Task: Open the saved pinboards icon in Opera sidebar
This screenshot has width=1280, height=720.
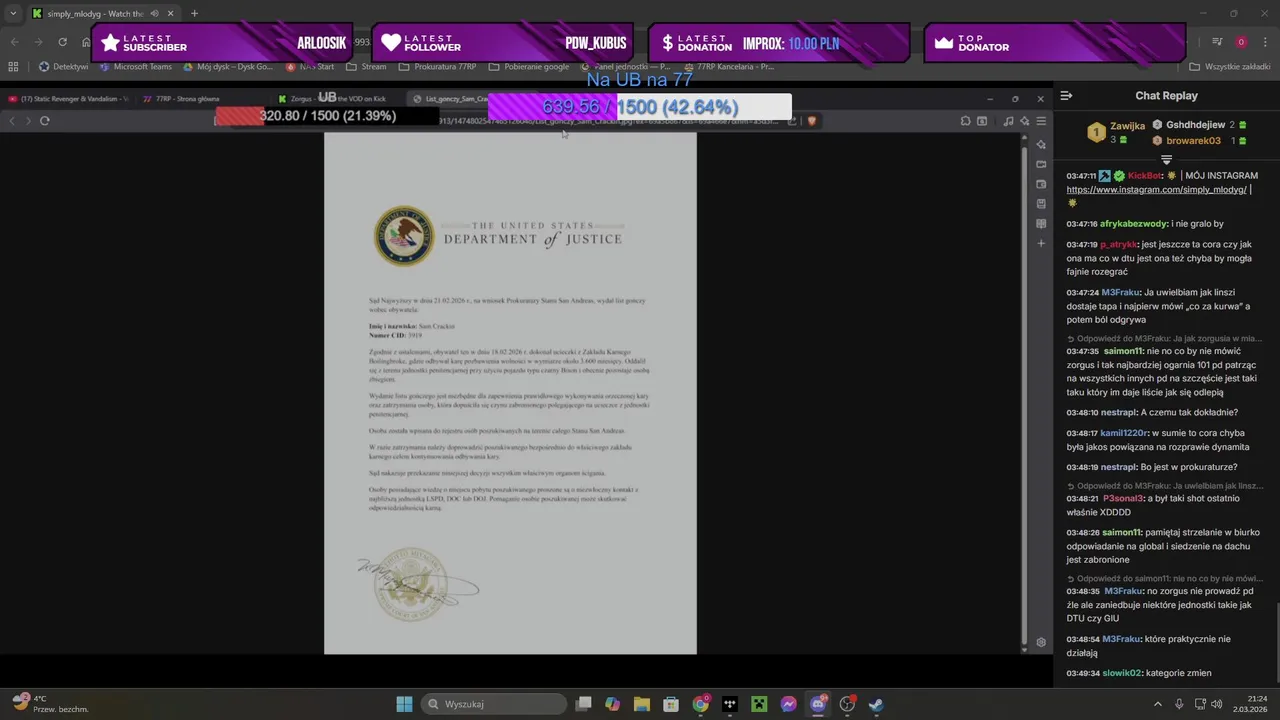Action: click(1041, 204)
